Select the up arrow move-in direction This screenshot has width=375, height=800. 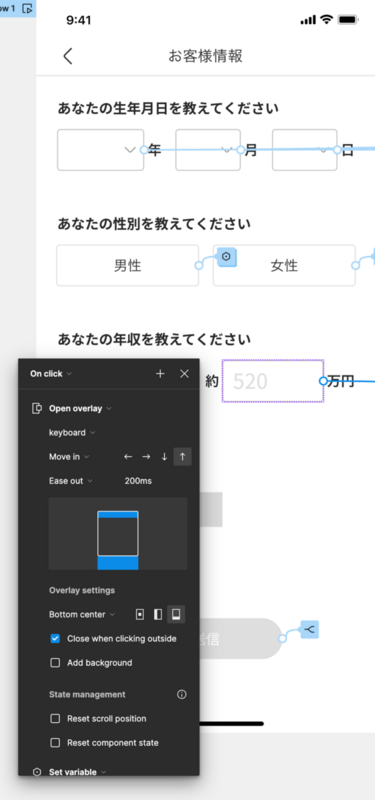click(183, 457)
